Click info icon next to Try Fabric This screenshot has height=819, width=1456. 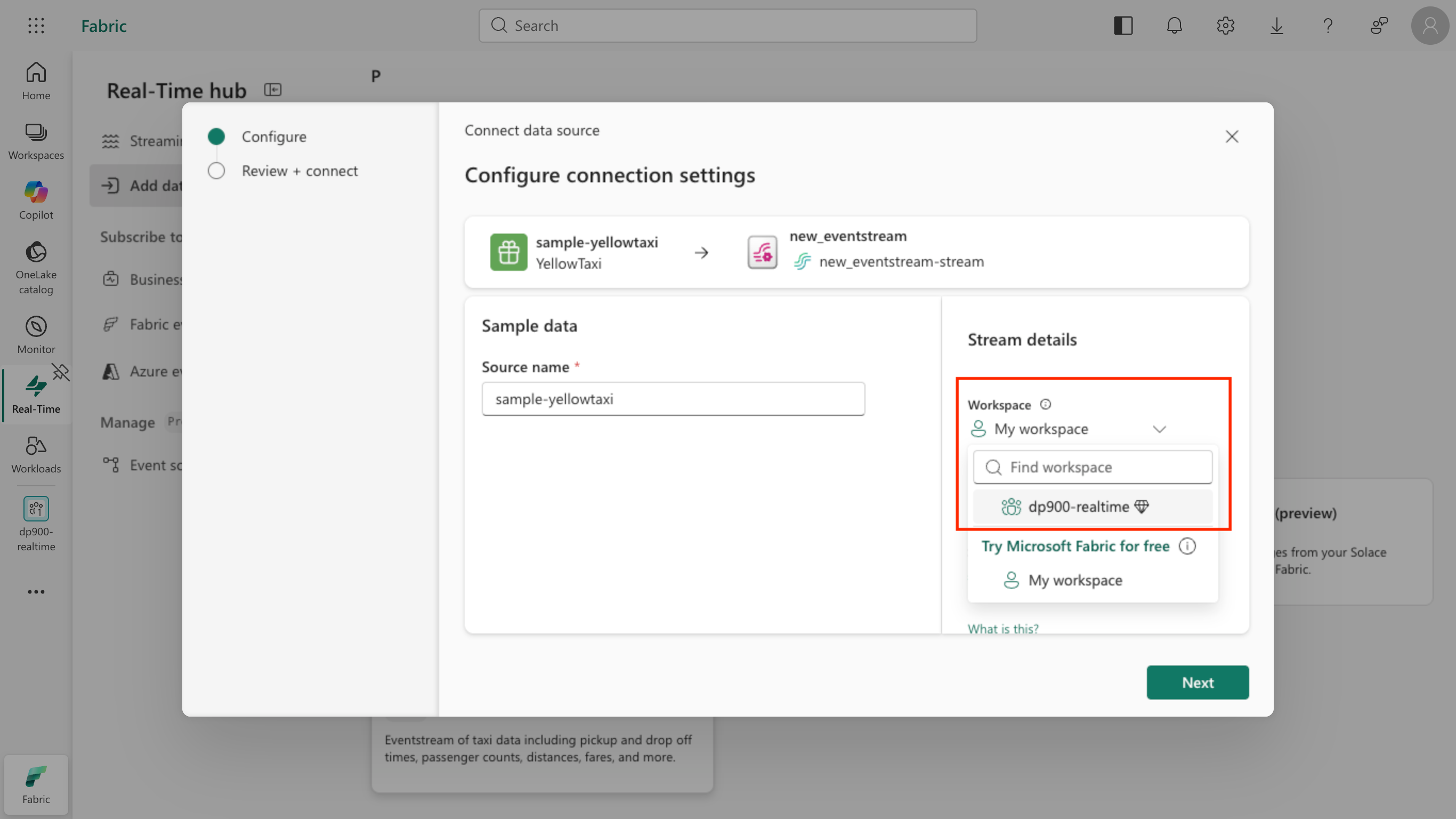[x=1187, y=547]
